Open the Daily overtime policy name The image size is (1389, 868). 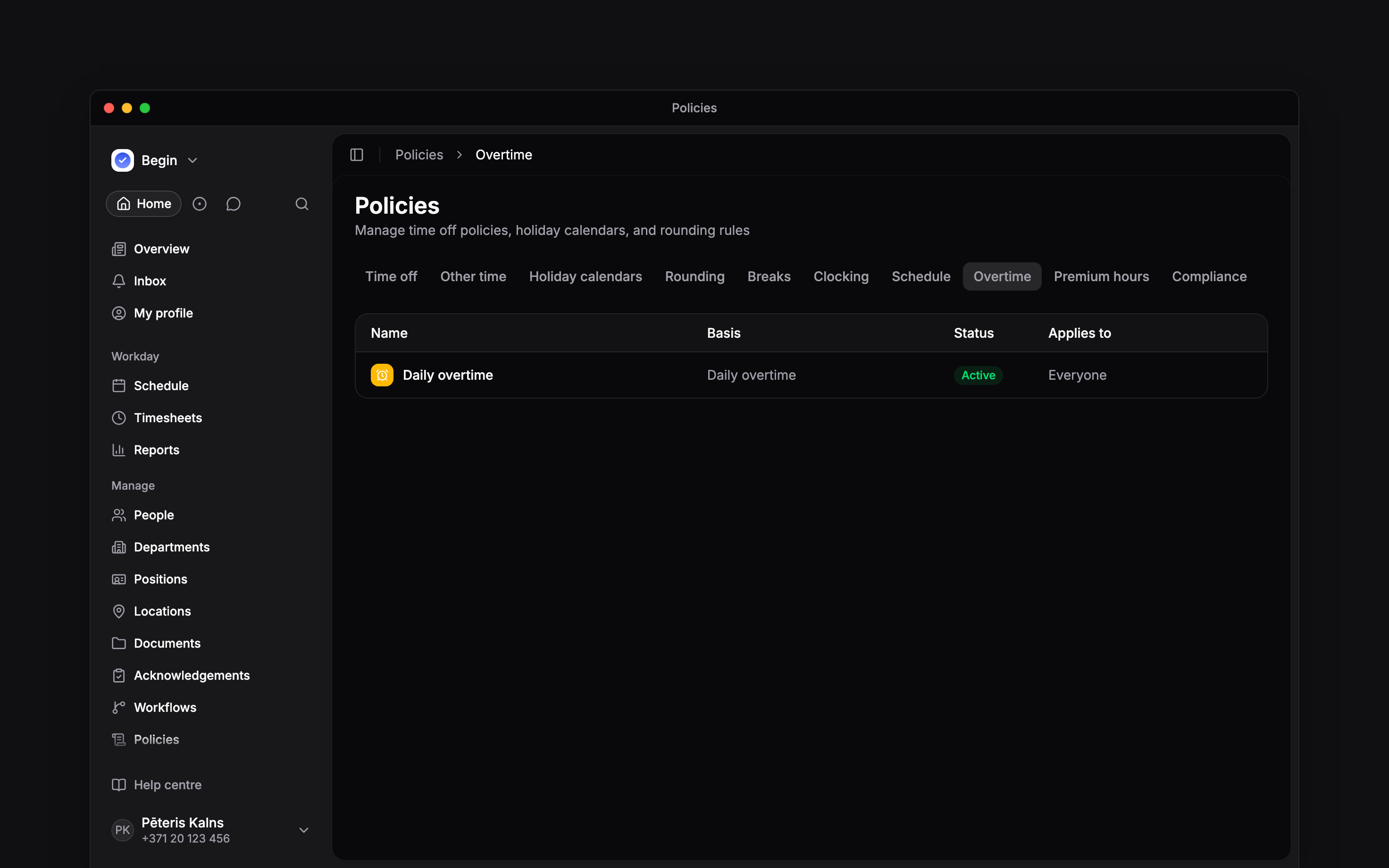pos(448,376)
